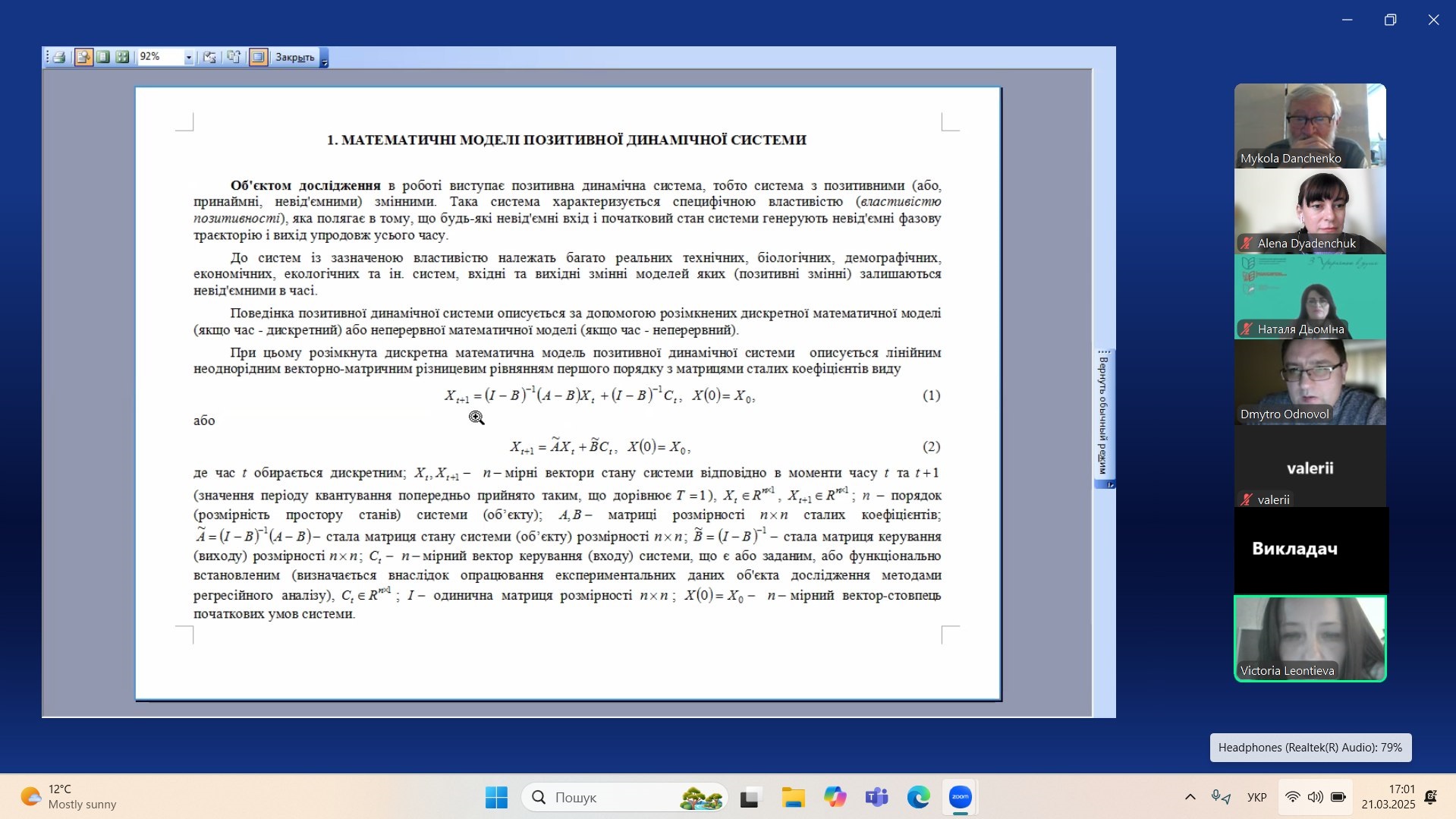Click the heading 'МАТЕМАТИЧНІ МОДЕЛІ ПОЗИТИВНОЇ ДИНАМІЧНОЇ СИСТЕМИ'

pos(574,140)
